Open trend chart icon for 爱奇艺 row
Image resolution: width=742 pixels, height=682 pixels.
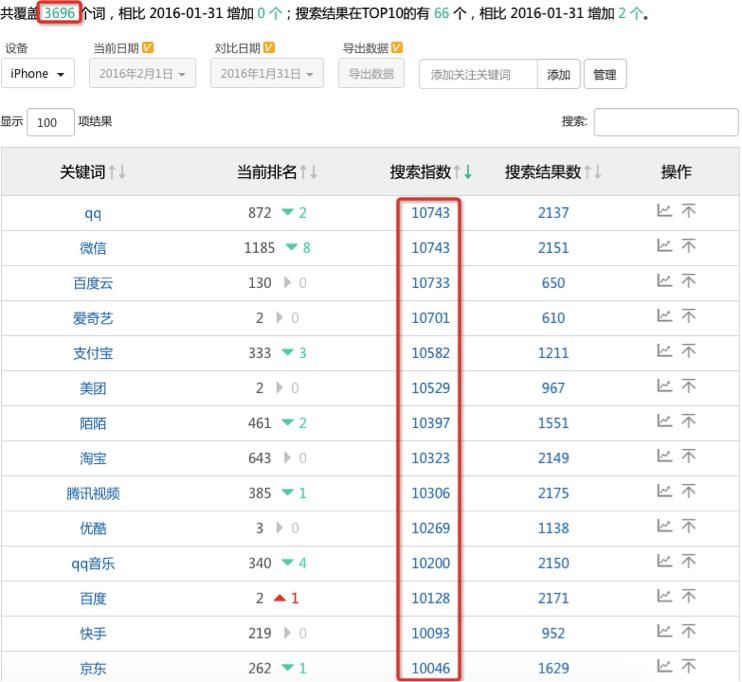pos(664,316)
